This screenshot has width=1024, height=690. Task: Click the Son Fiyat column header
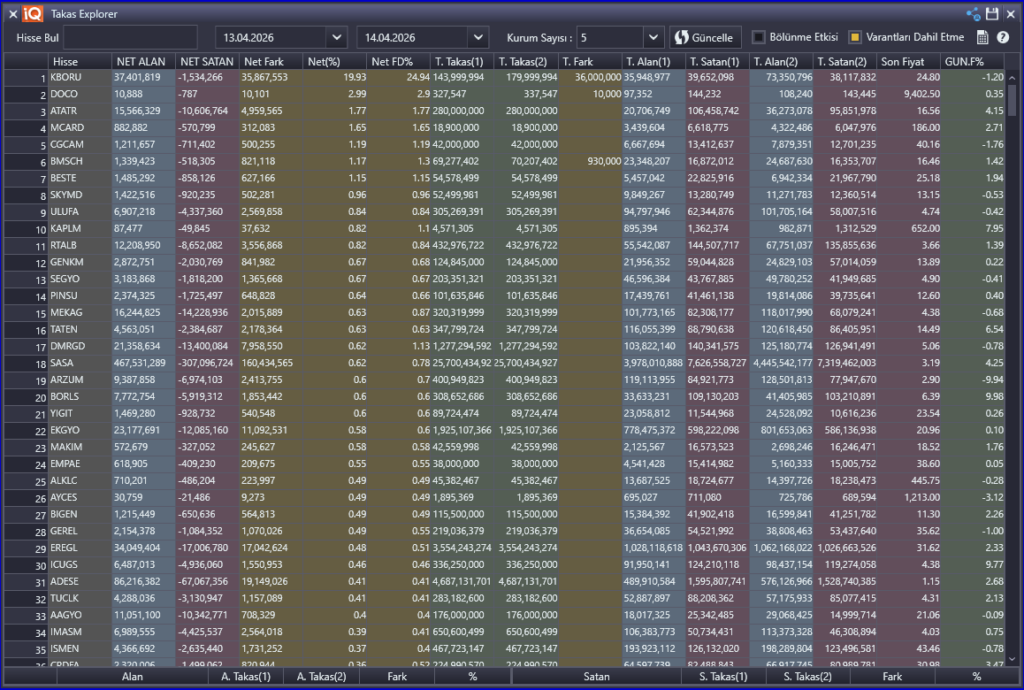point(909,62)
